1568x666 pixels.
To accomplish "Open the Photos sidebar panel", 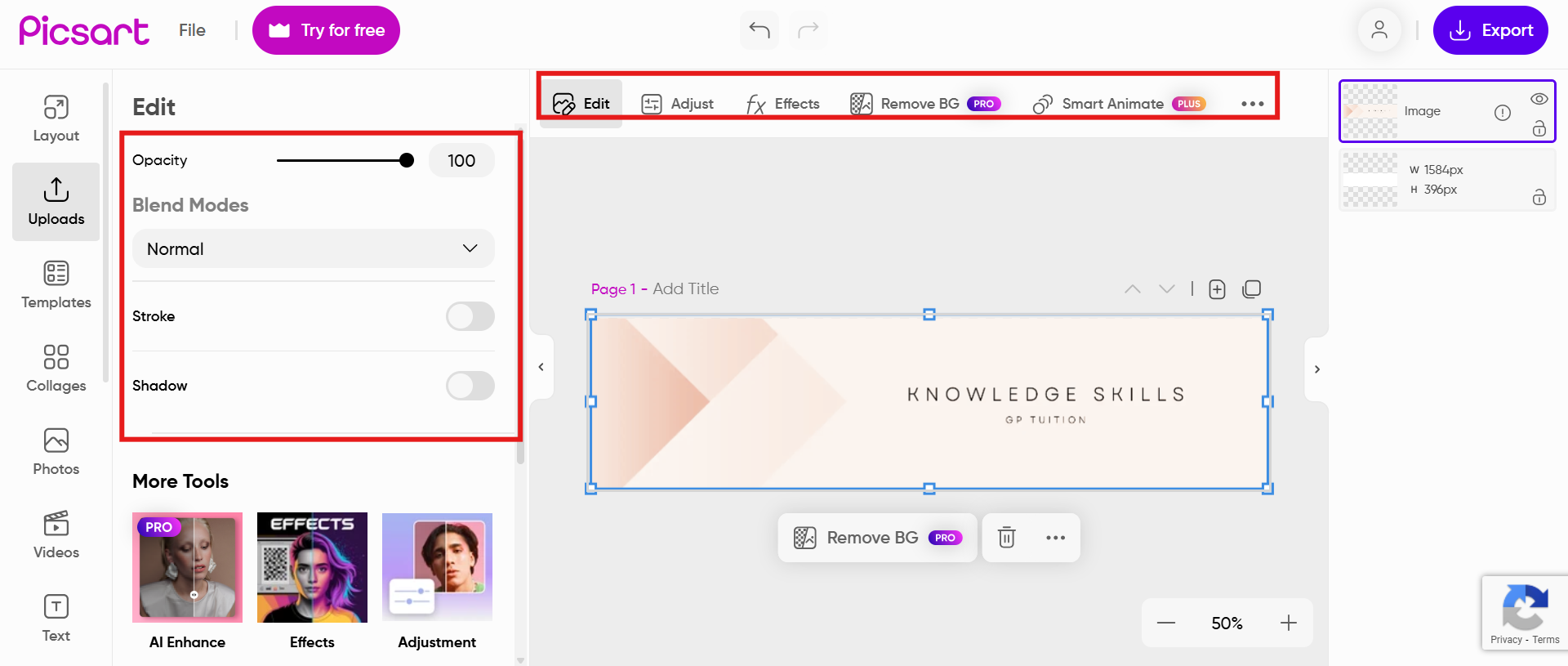I will click(x=56, y=452).
